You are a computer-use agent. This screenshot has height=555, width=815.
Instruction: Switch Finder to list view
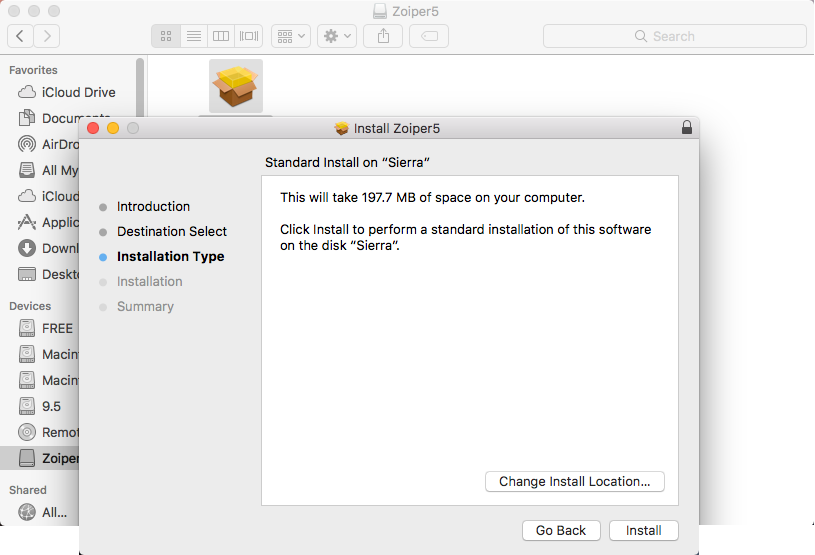(x=194, y=36)
